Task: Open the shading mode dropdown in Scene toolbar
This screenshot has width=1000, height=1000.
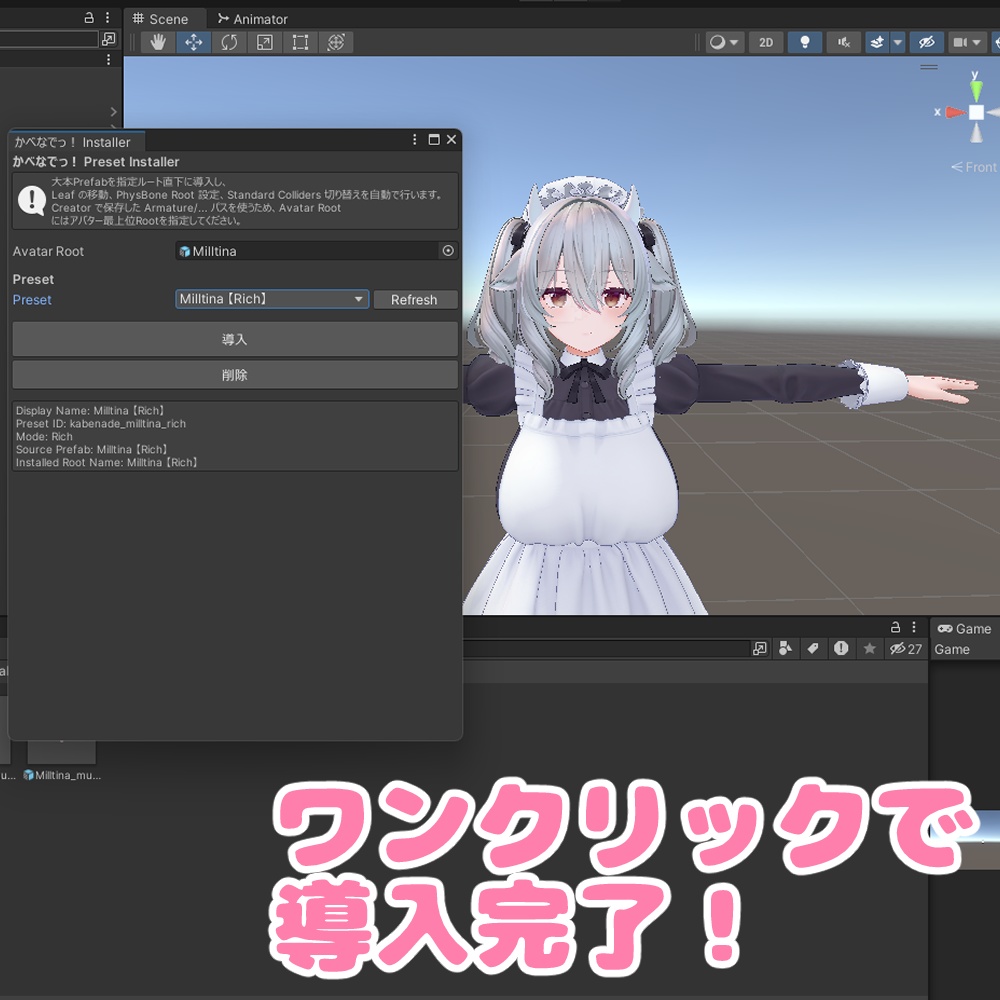Action: (723, 42)
